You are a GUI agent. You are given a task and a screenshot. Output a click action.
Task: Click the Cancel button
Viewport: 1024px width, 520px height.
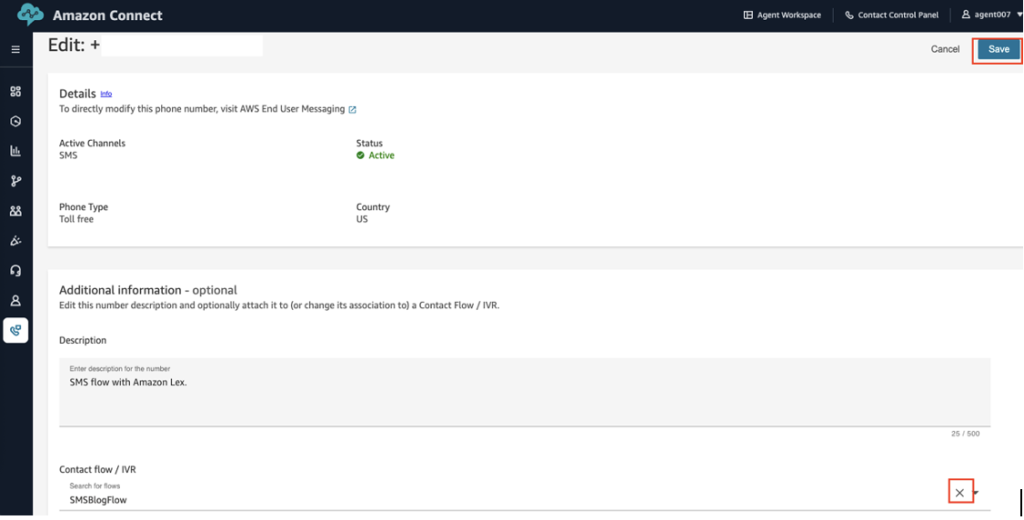(x=945, y=50)
